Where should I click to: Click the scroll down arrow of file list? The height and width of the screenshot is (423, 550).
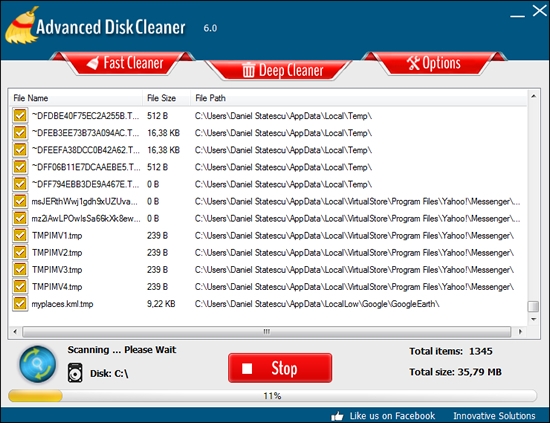coord(533,319)
